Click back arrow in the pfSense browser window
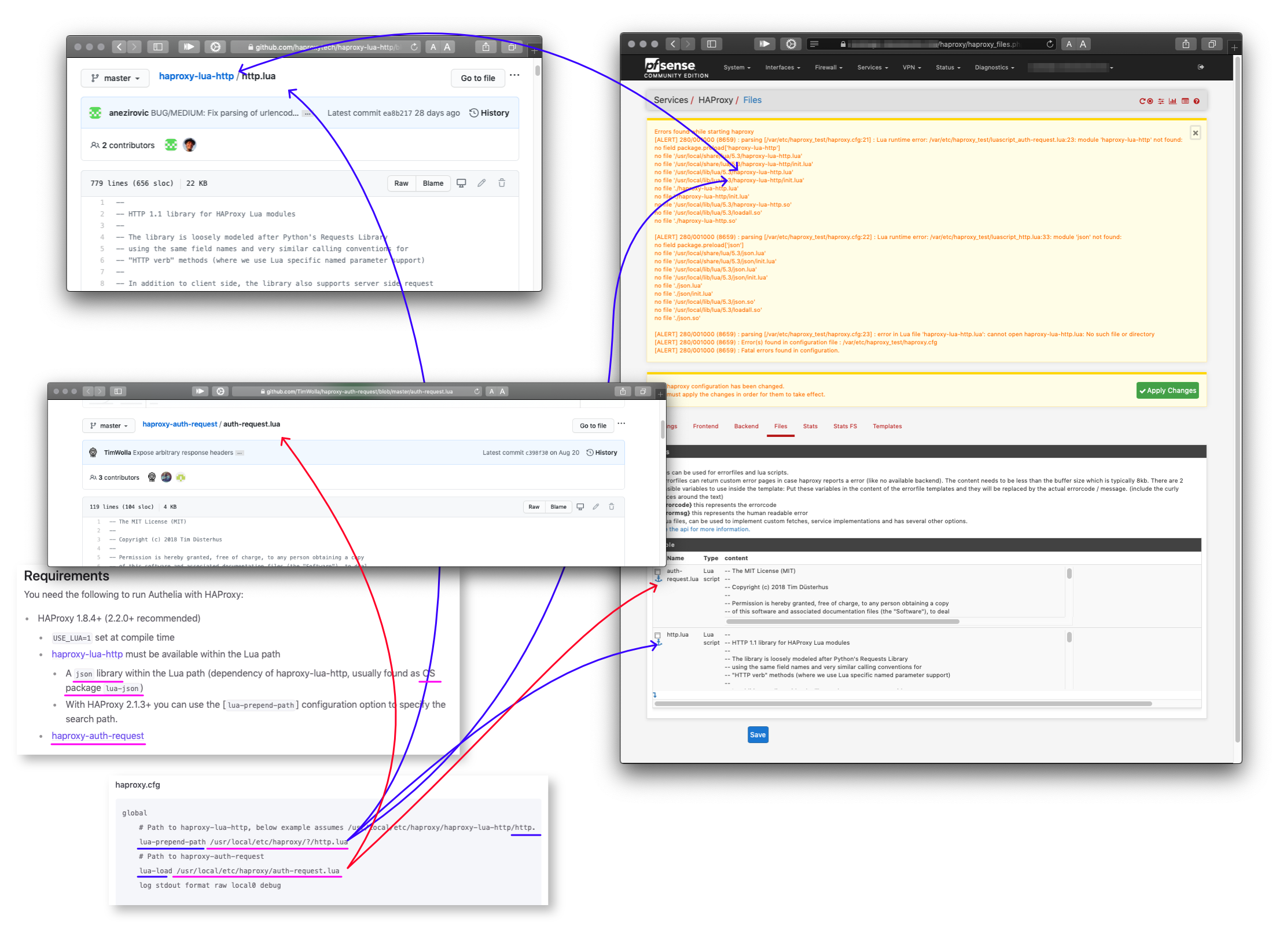Screen dimensions: 1287x952 [x=672, y=44]
